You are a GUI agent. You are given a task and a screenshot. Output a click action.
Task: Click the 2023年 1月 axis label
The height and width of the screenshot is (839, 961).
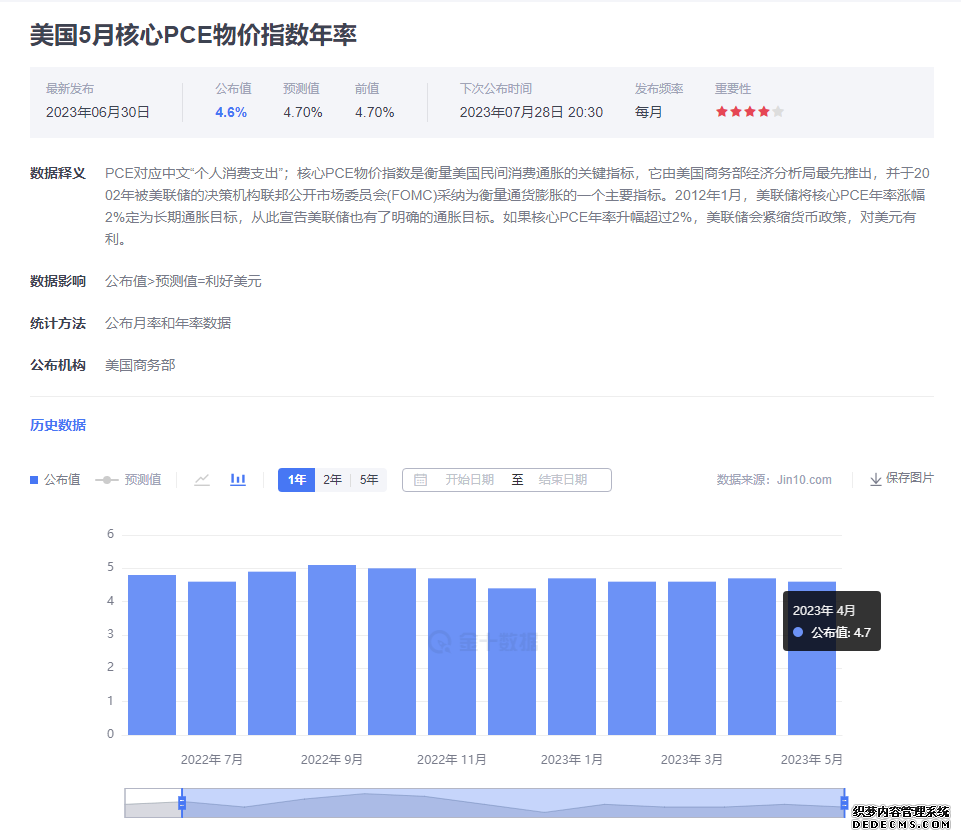pos(572,760)
